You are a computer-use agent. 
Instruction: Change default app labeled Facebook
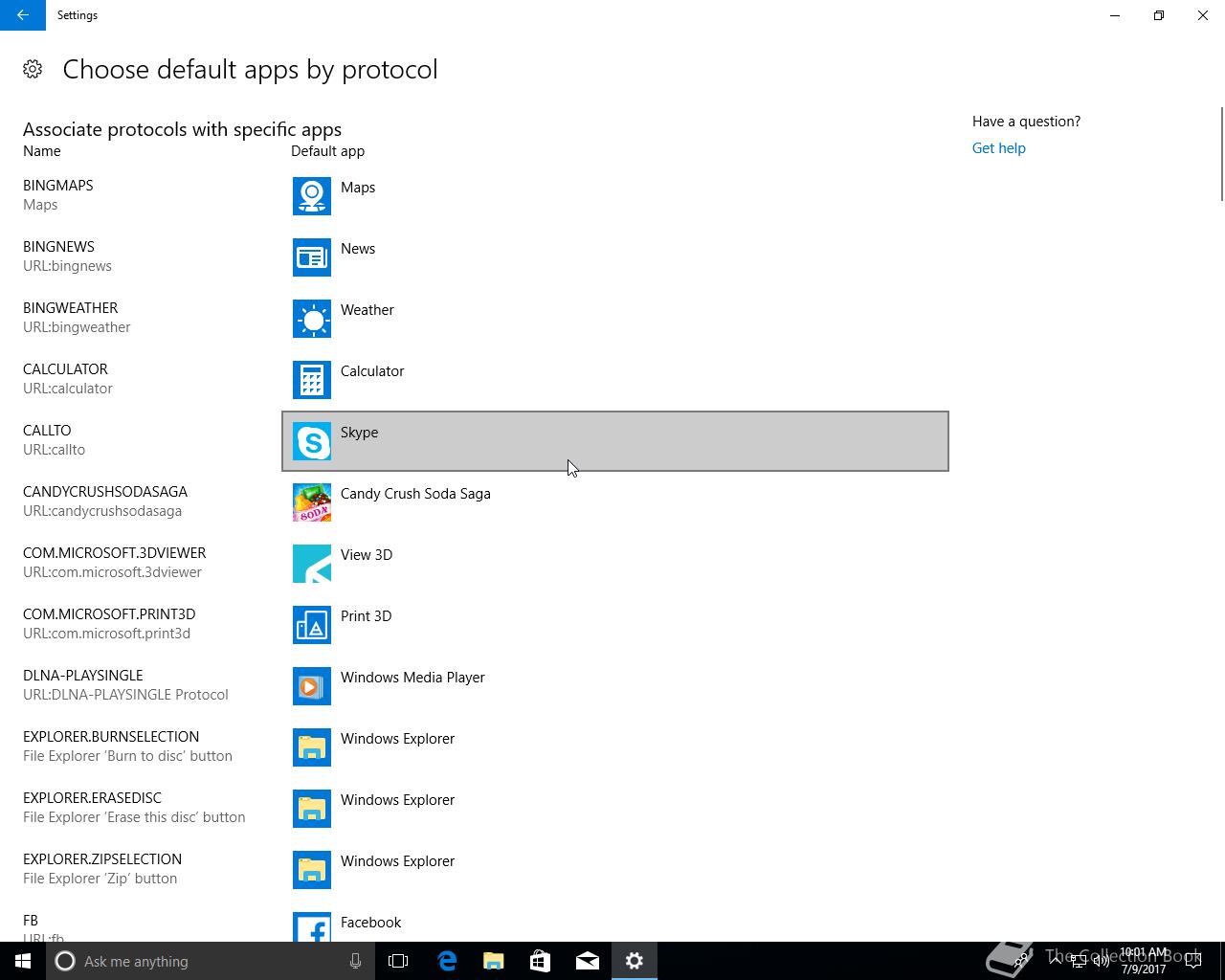[x=615, y=926]
